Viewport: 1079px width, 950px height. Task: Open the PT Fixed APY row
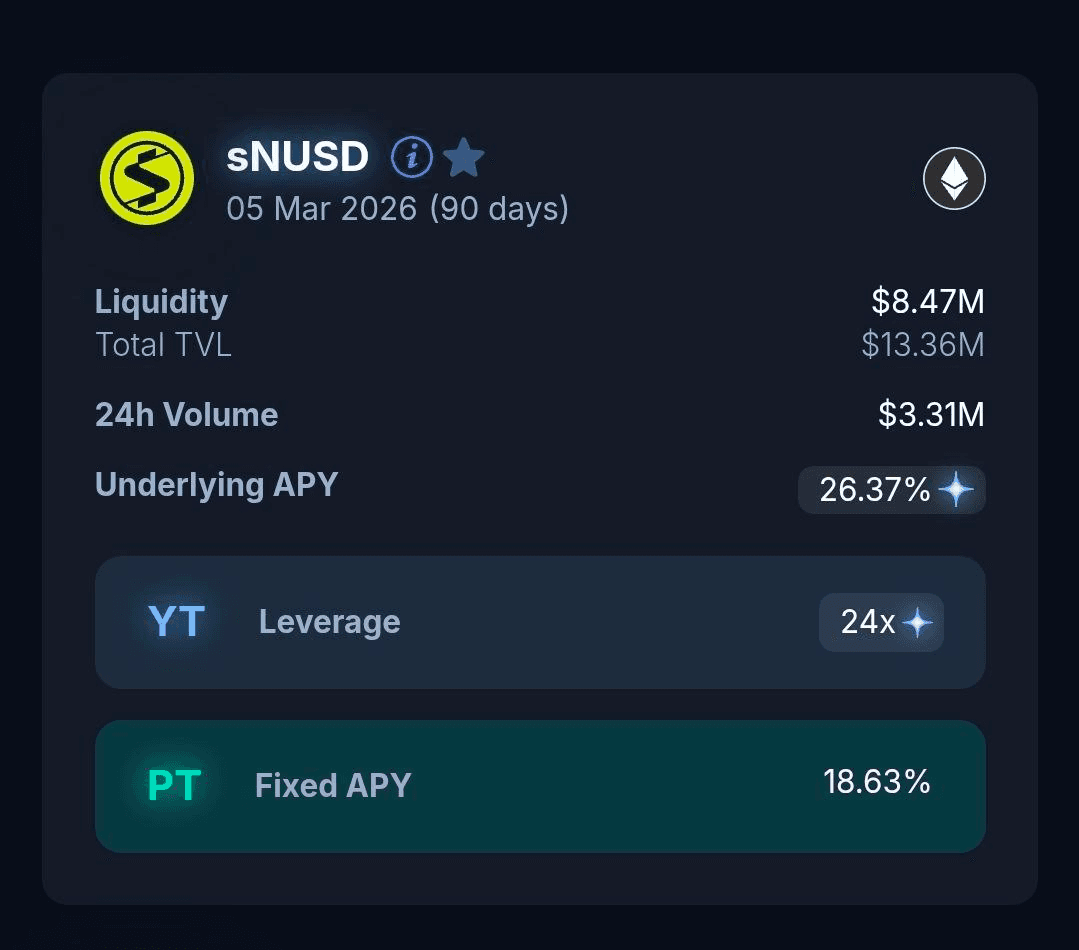pos(540,786)
